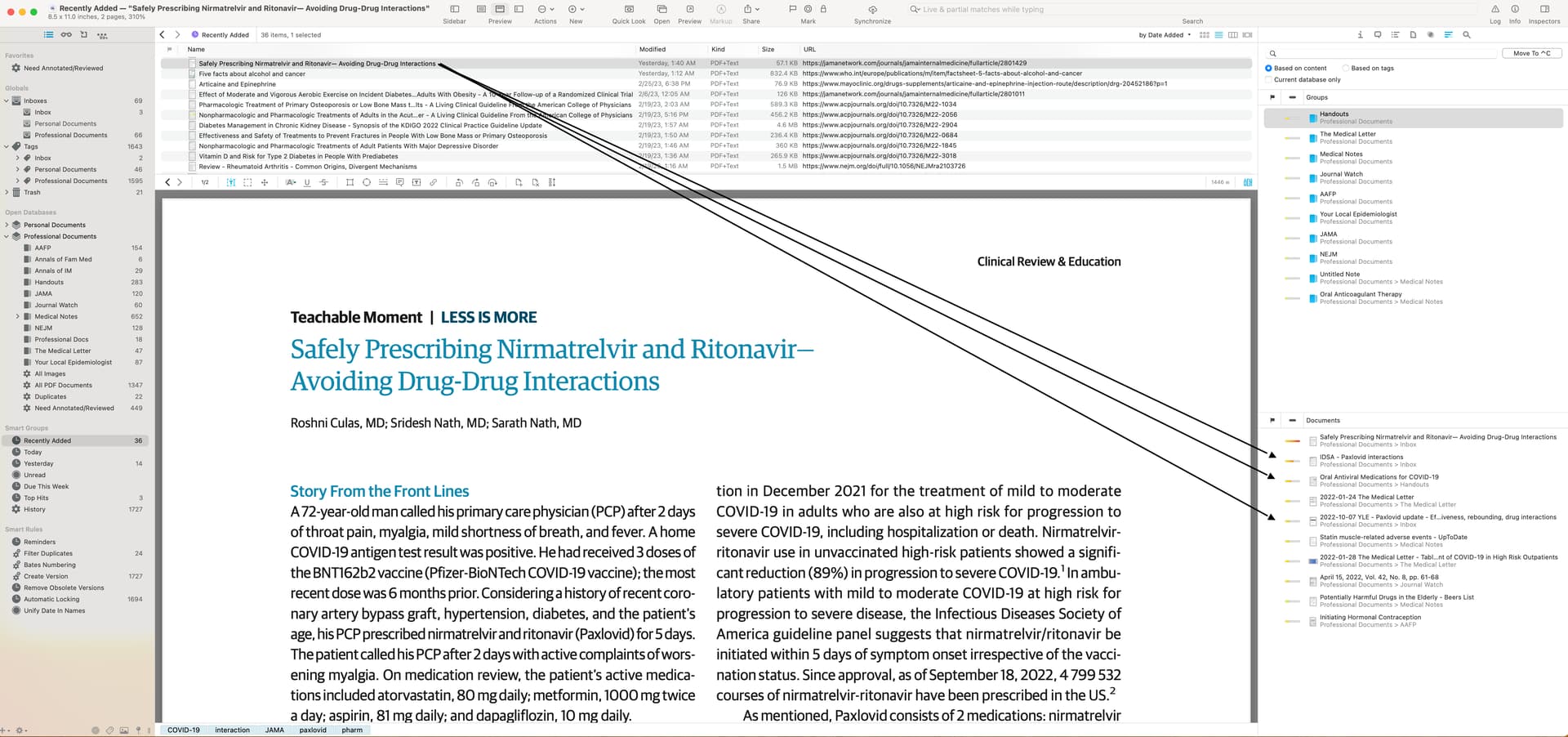Viewport: 1568px width, 737px height.
Task: Open the Log panel
Action: (x=1494, y=10)
